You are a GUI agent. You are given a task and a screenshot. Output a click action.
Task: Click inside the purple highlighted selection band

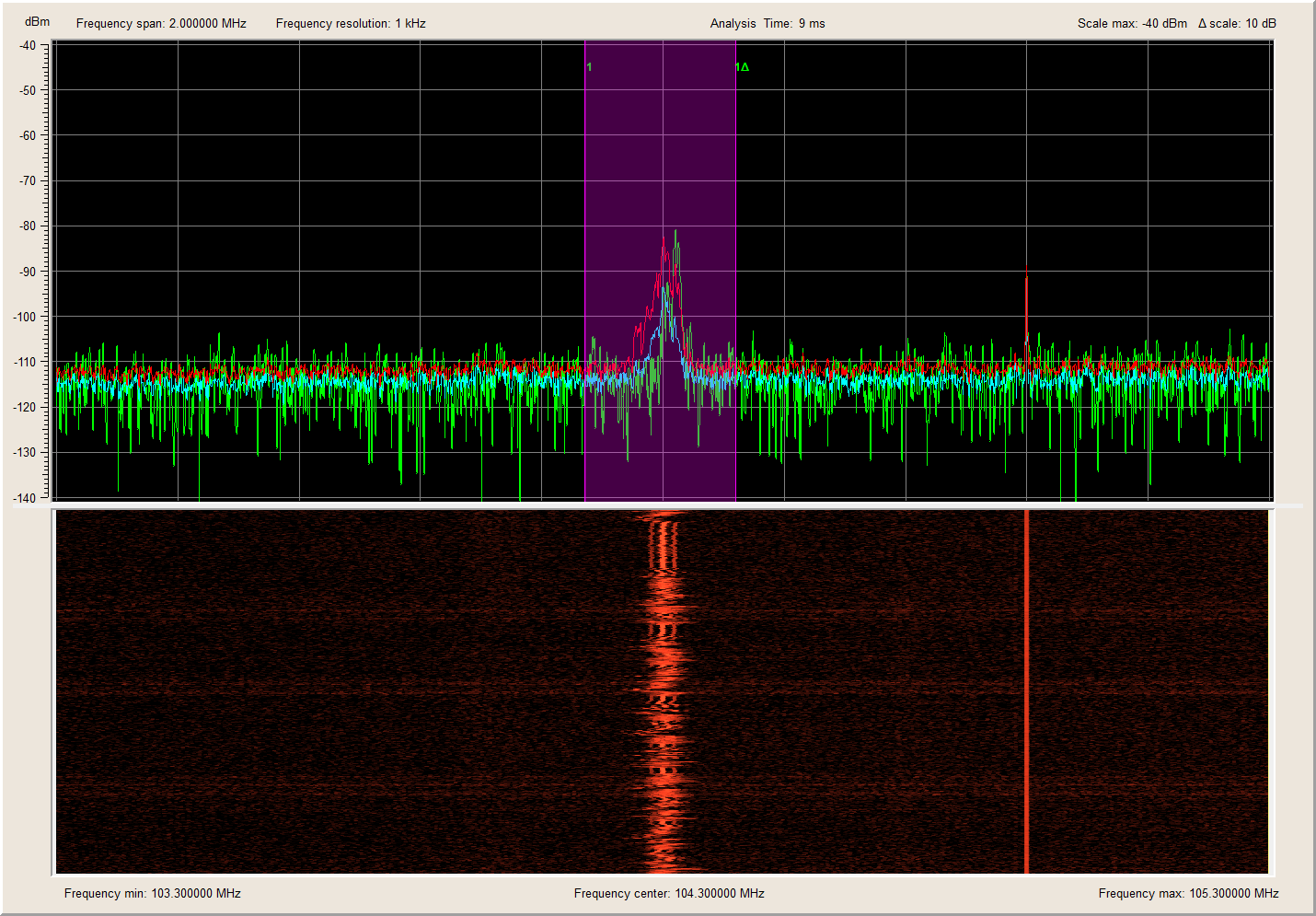626,166
